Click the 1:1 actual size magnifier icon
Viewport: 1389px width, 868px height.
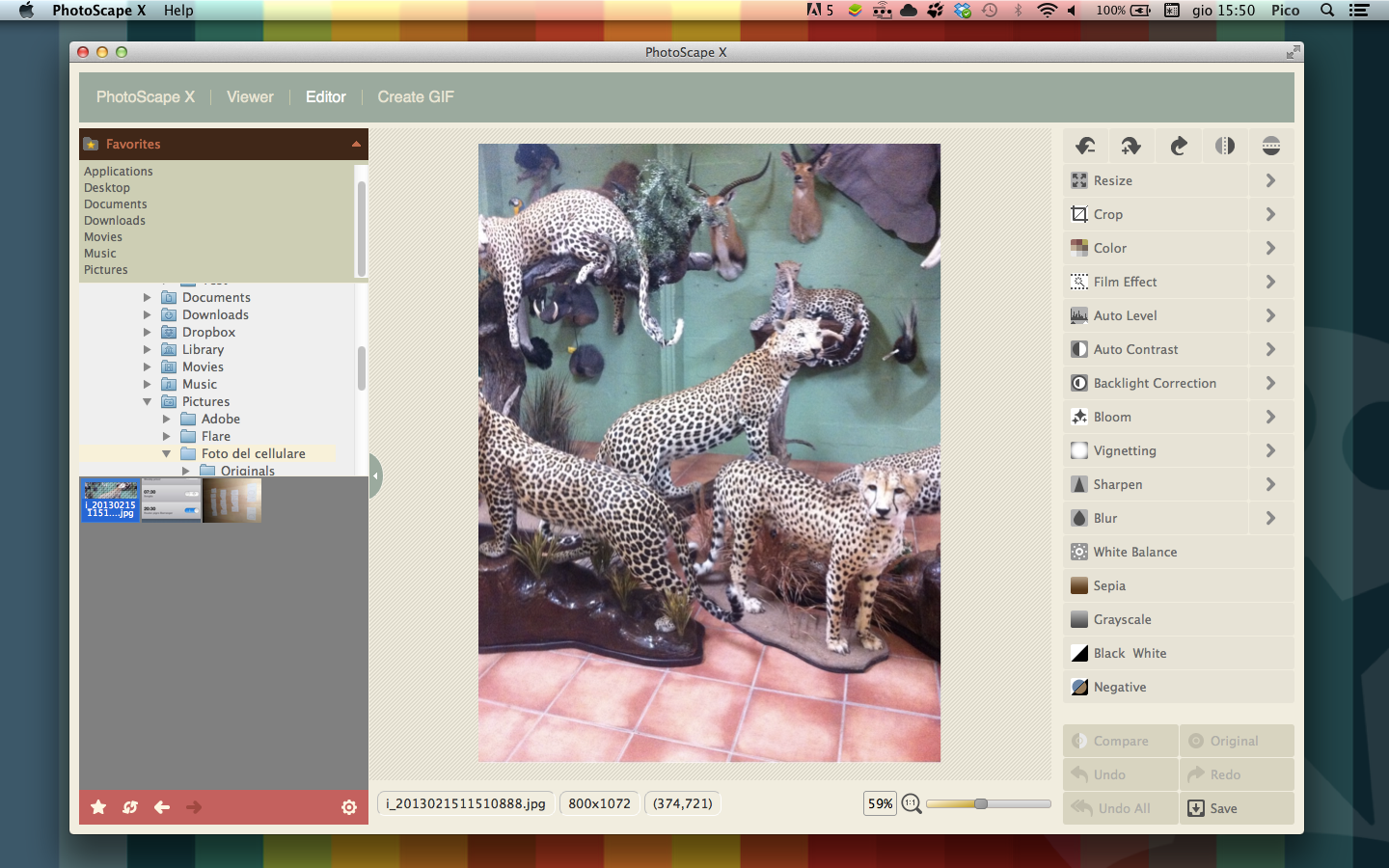[x=911, y=803]
